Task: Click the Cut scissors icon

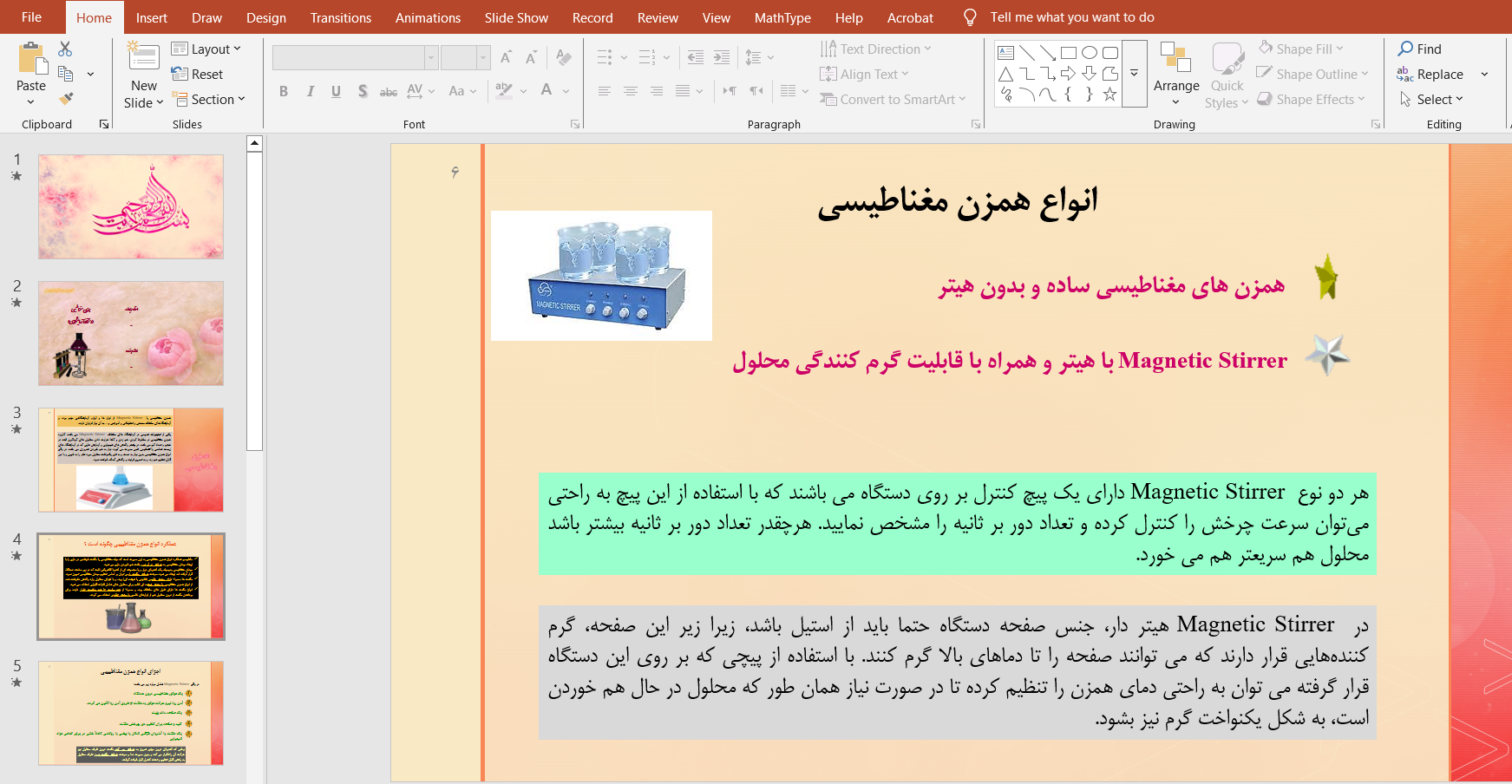Action: (65, 49)
